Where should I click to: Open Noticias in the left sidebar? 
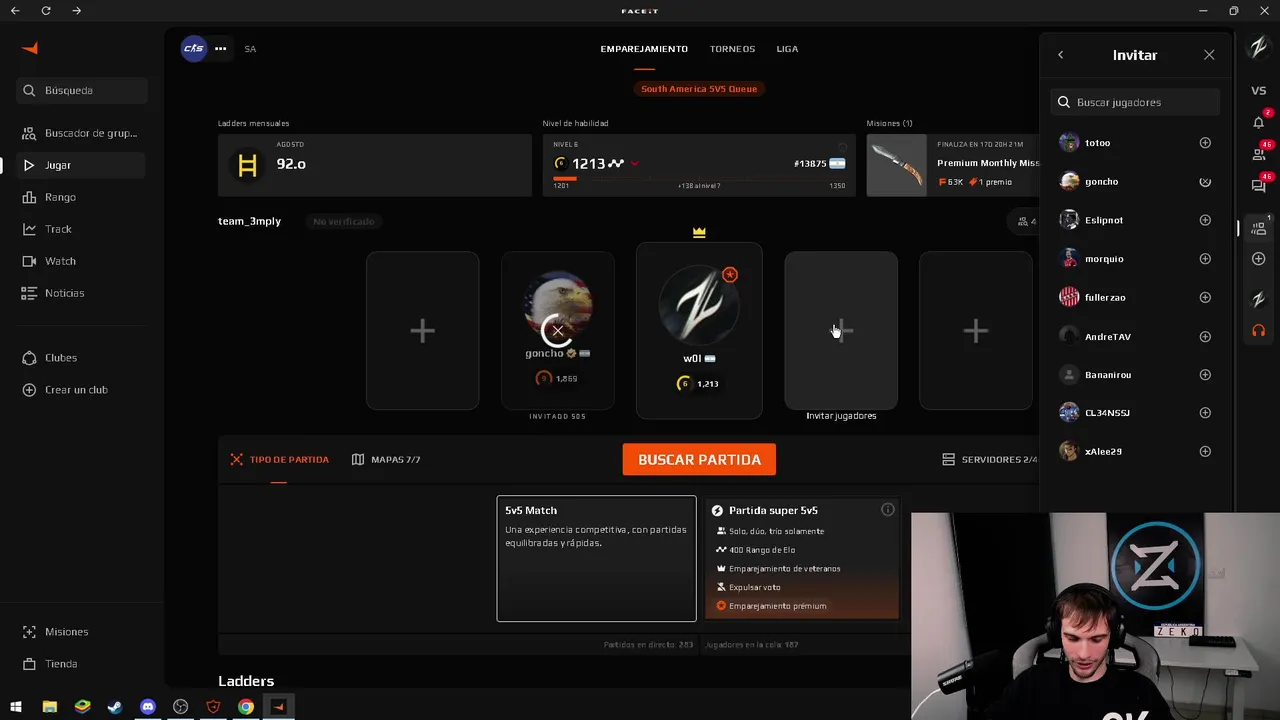[x=82, y=293]
